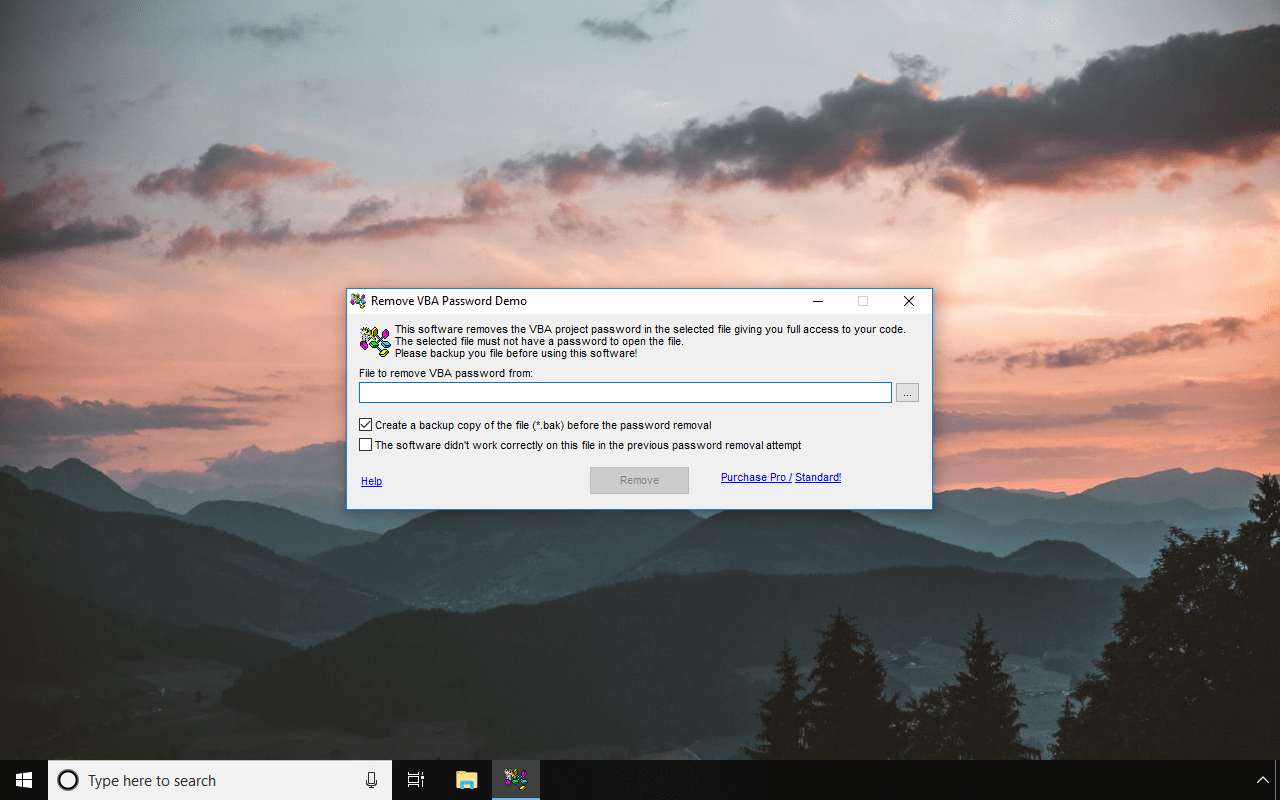Screen dimensions: 1280x800
Task: Minimize the Remove VBA Password Demo window
Action: [818, 301]
